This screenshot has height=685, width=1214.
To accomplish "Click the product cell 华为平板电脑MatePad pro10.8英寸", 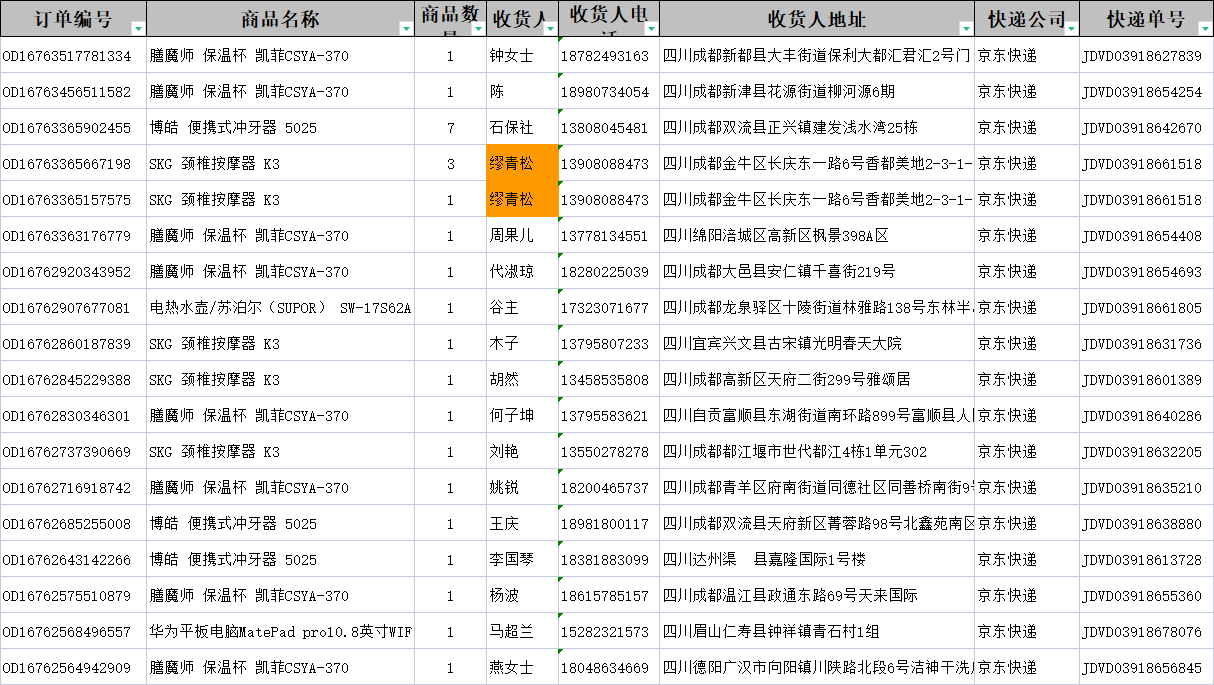I will [281, 631].
